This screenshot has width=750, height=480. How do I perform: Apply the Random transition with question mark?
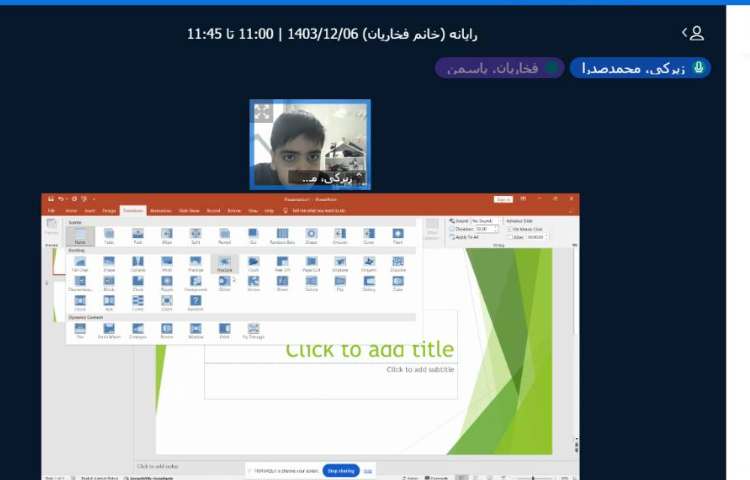tap(196, 303)
